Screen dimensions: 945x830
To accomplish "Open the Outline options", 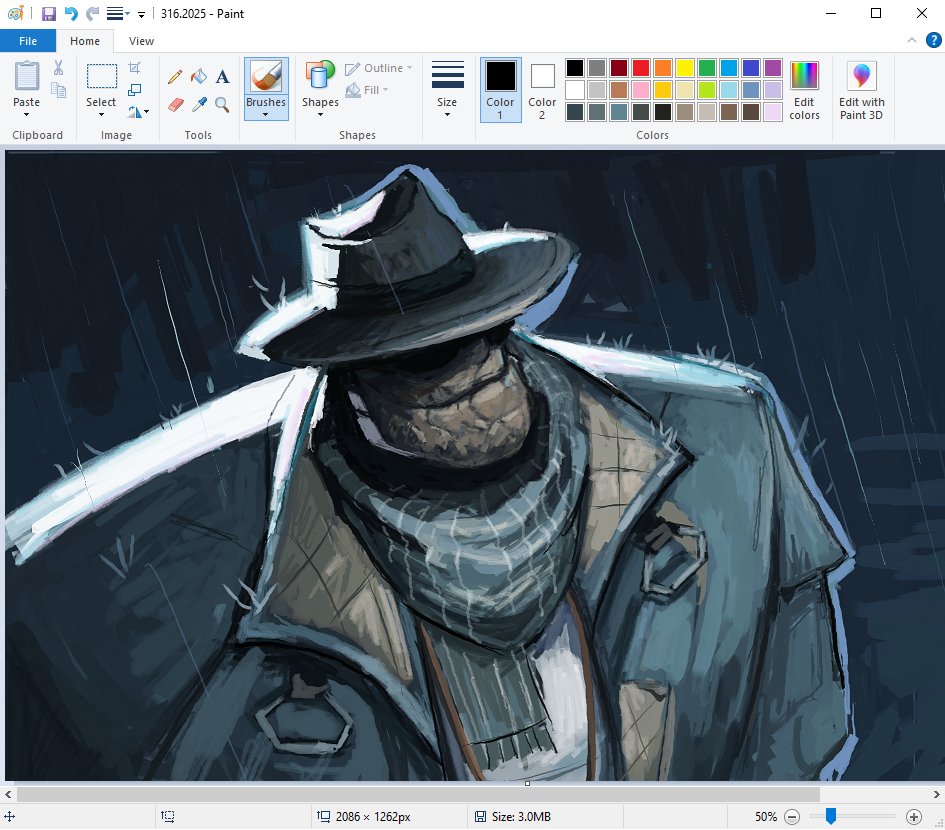I will point(379,67).
